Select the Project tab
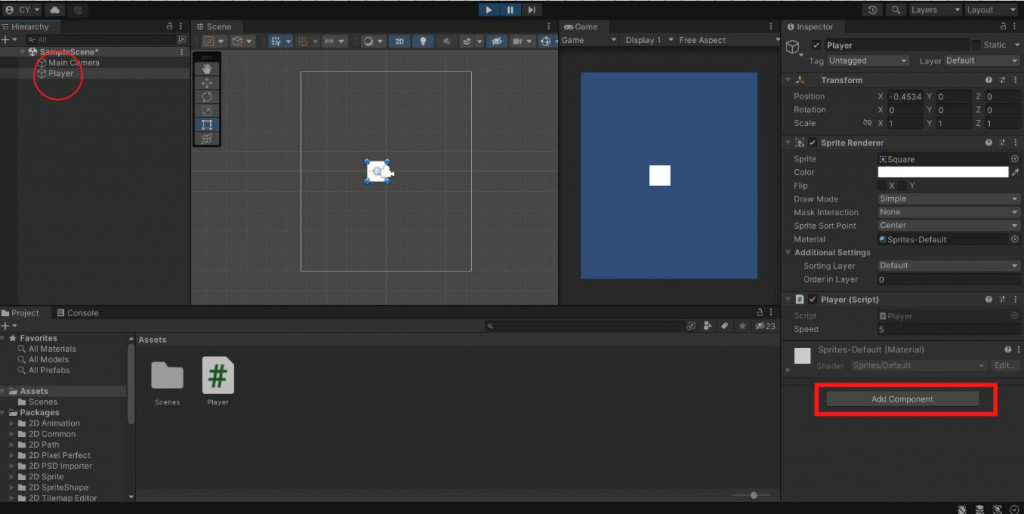This screenshot has width=1024, height=514. point(20,313)
